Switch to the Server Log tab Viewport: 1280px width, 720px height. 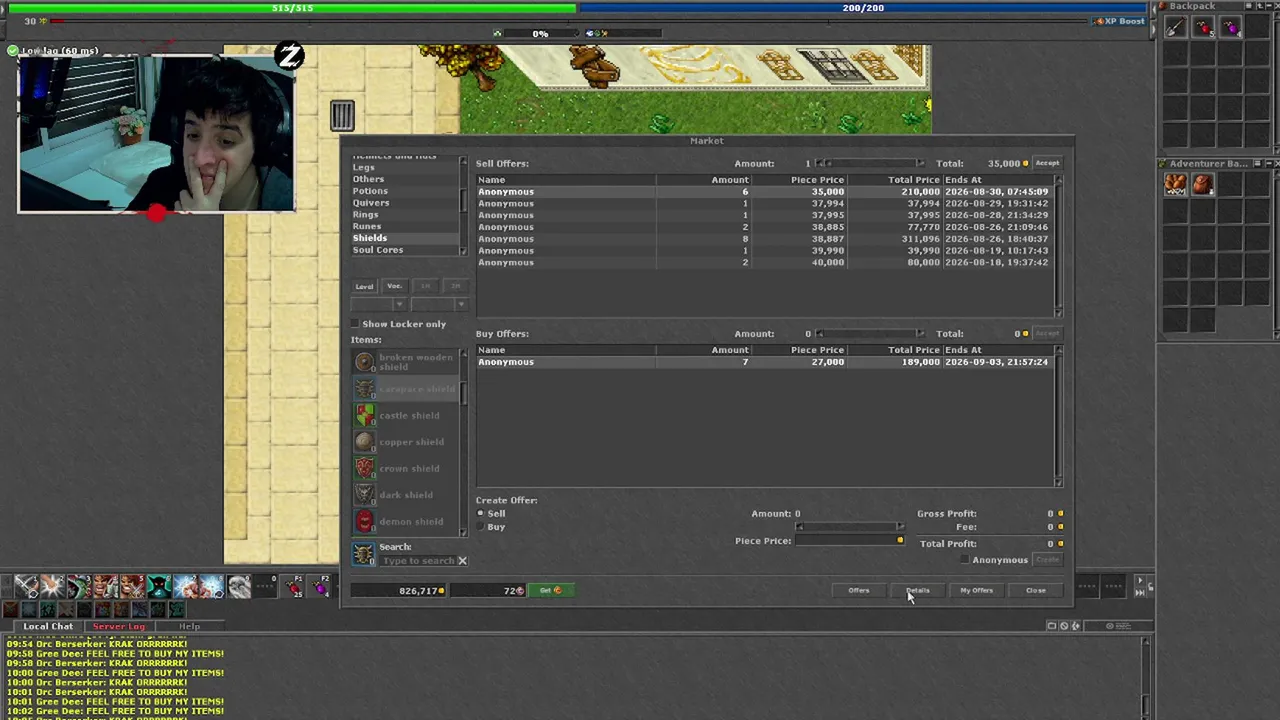tap(118, 627)
